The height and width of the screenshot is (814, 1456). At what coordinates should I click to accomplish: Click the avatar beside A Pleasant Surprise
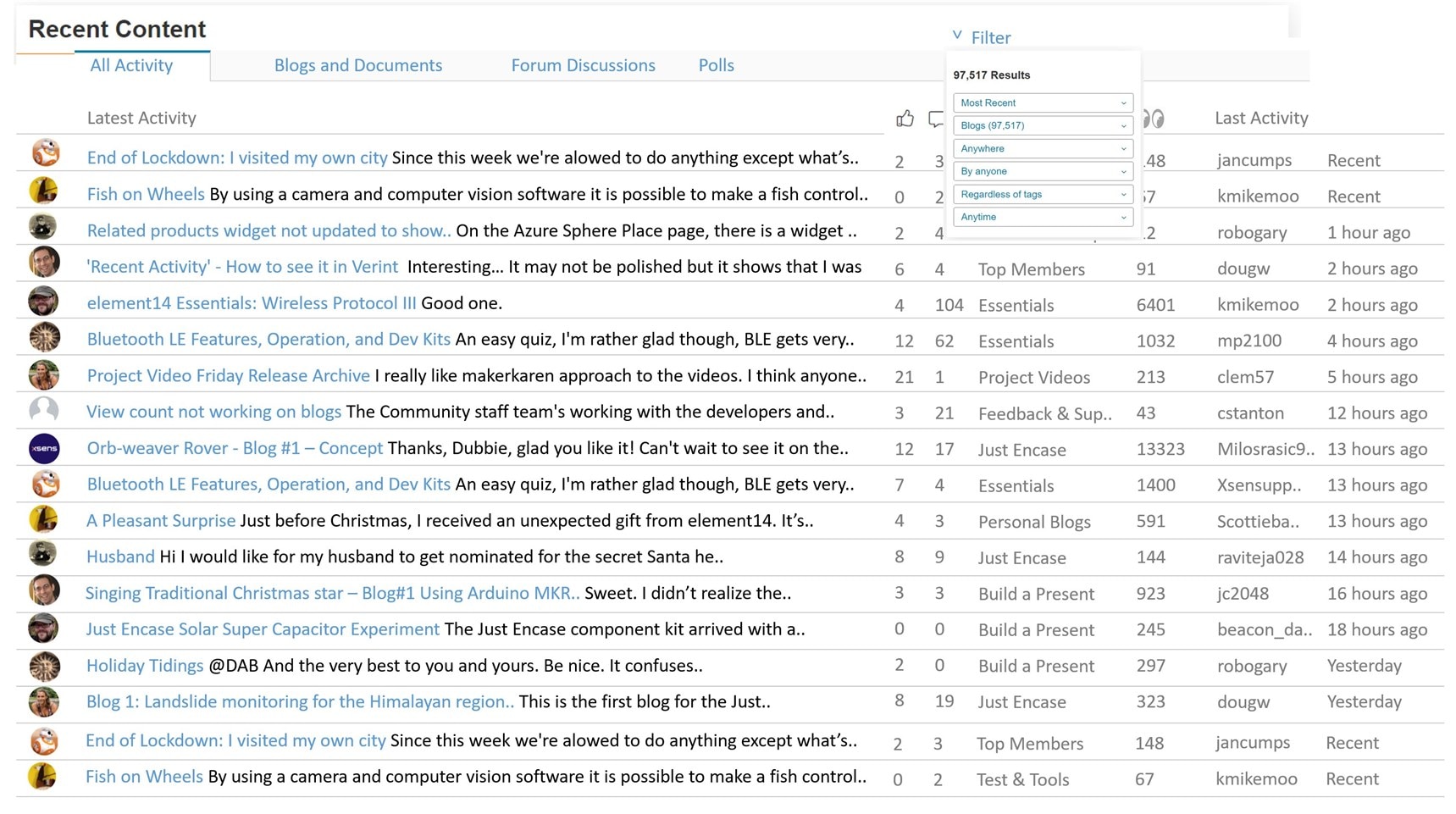click(x=44, y=519)
